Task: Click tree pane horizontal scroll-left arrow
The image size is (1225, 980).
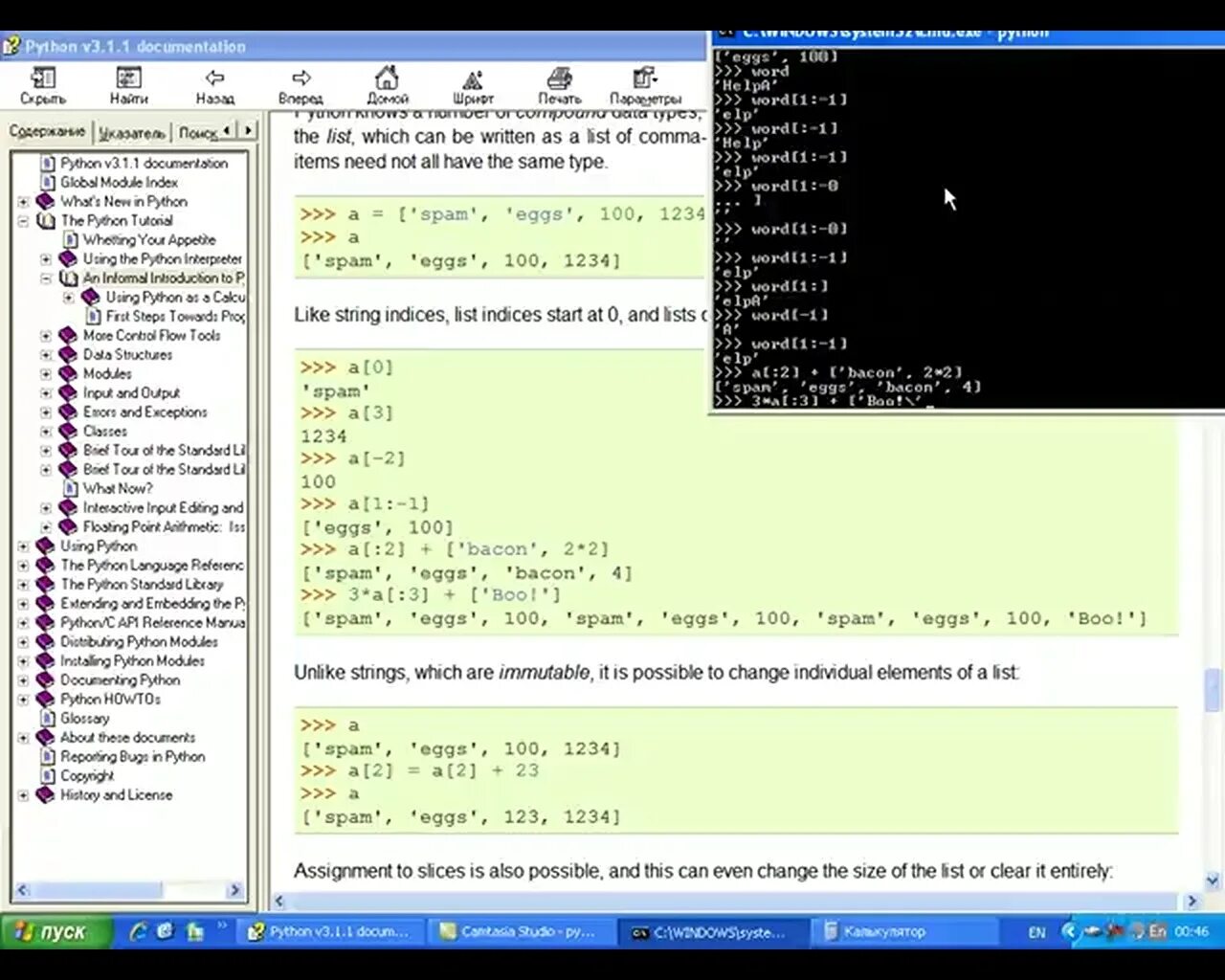Action: (x=23, y=890)
